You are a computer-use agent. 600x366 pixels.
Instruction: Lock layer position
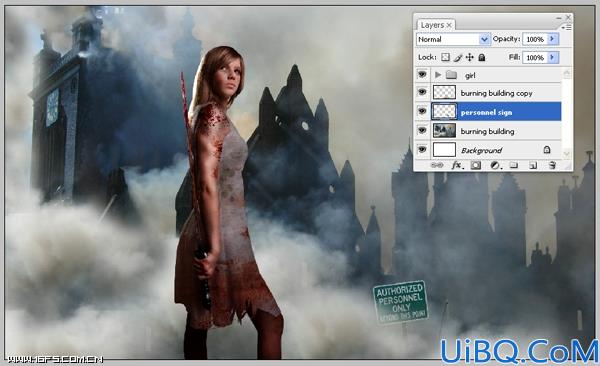click(470, 57)
